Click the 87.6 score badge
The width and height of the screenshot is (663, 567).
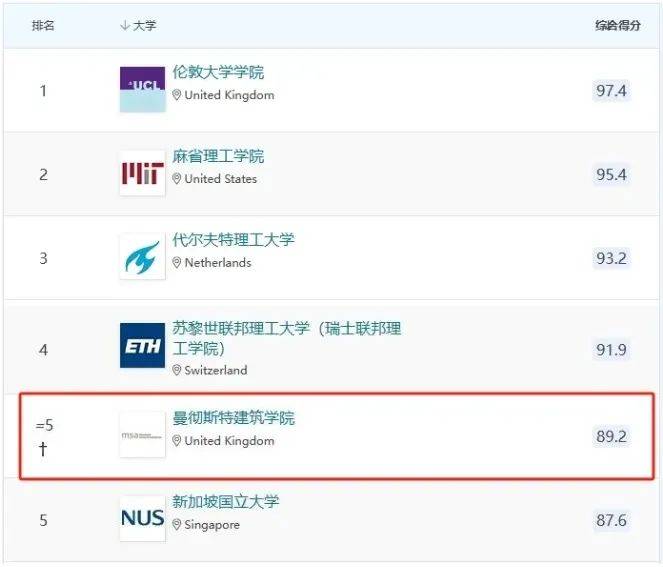click(x=611, y=520)
